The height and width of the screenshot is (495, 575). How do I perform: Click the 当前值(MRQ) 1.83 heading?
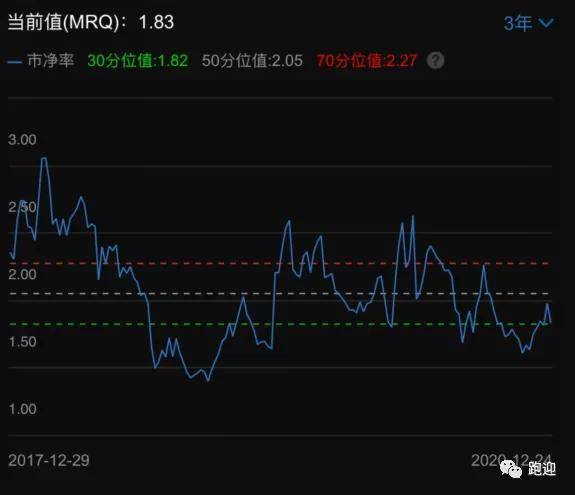click(91, 22)
